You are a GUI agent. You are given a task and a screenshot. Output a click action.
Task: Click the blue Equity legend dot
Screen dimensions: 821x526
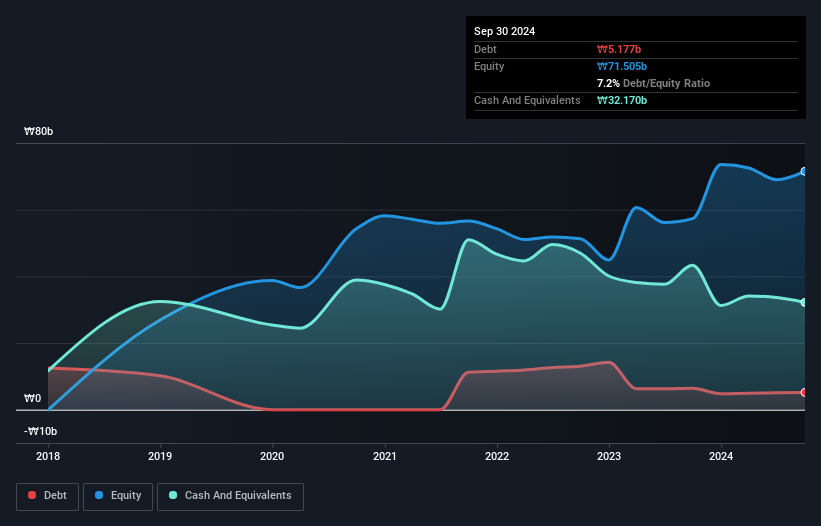tap(99, 495)
